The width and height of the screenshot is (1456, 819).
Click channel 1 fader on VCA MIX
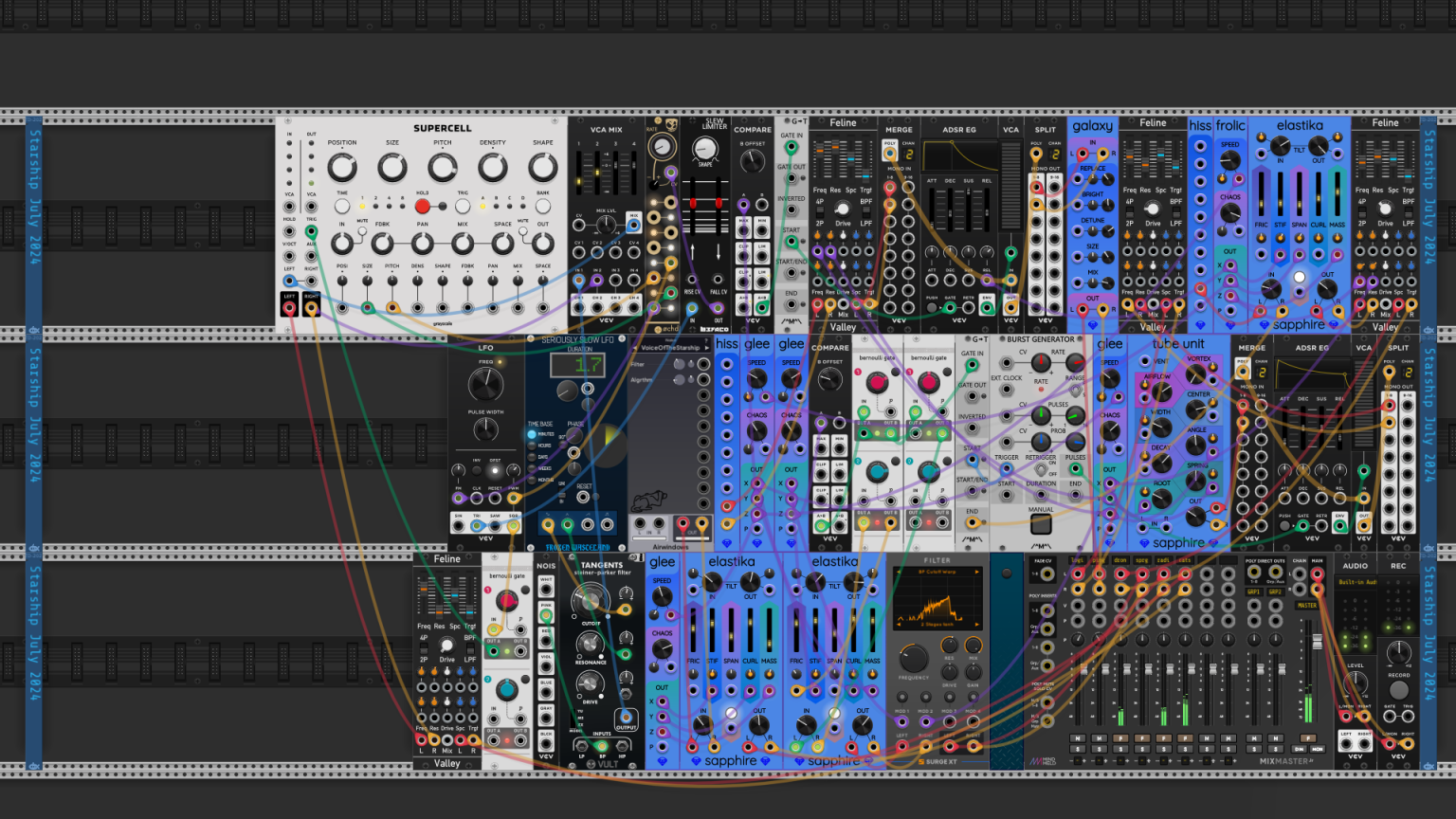point(580,180)
